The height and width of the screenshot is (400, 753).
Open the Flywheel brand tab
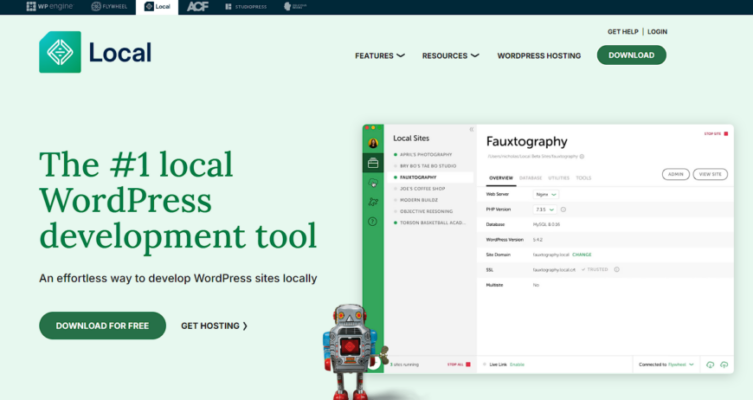click(x=109, y=6)
